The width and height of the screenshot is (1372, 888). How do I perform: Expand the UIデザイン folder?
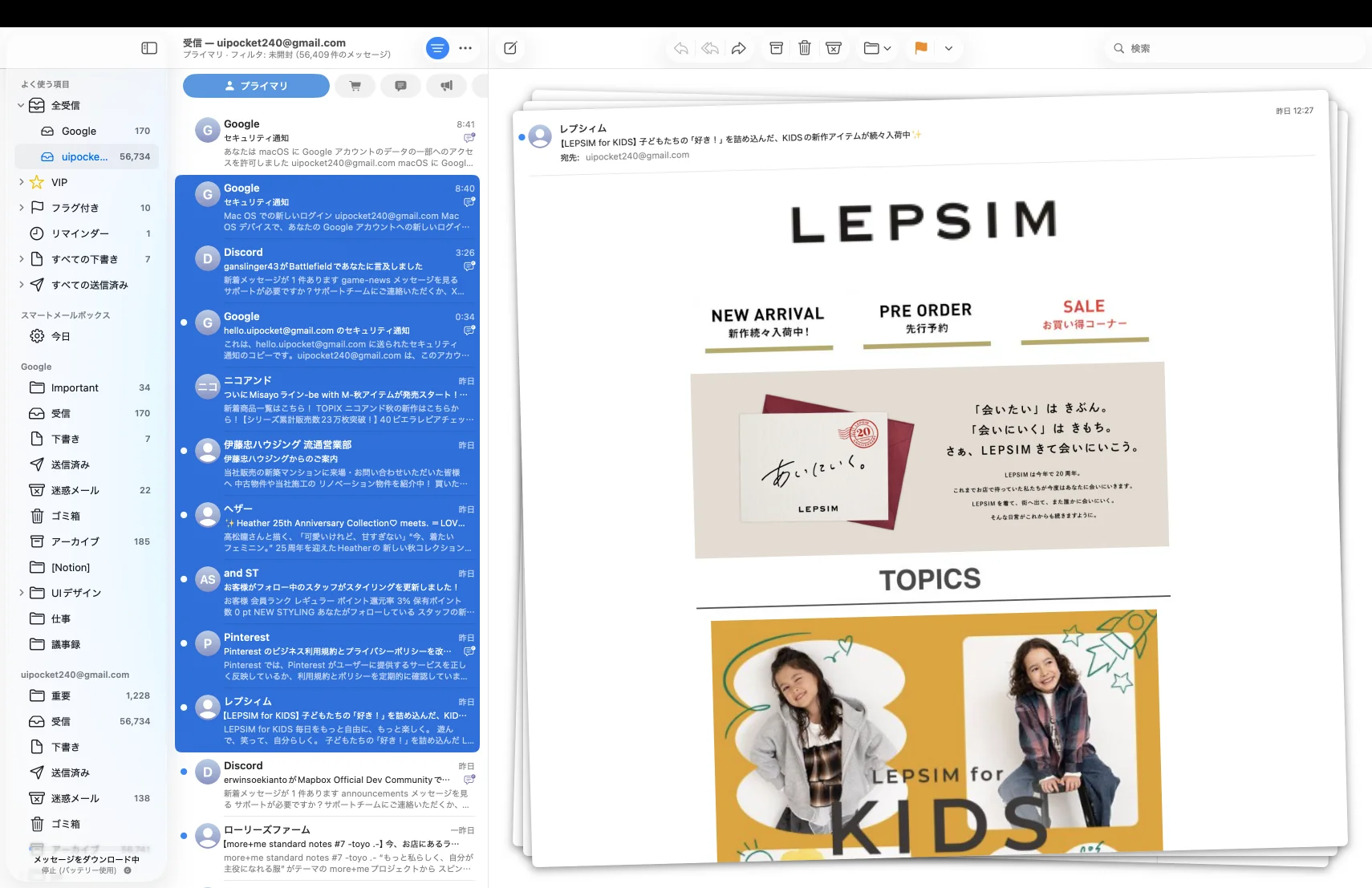point(21,593)
